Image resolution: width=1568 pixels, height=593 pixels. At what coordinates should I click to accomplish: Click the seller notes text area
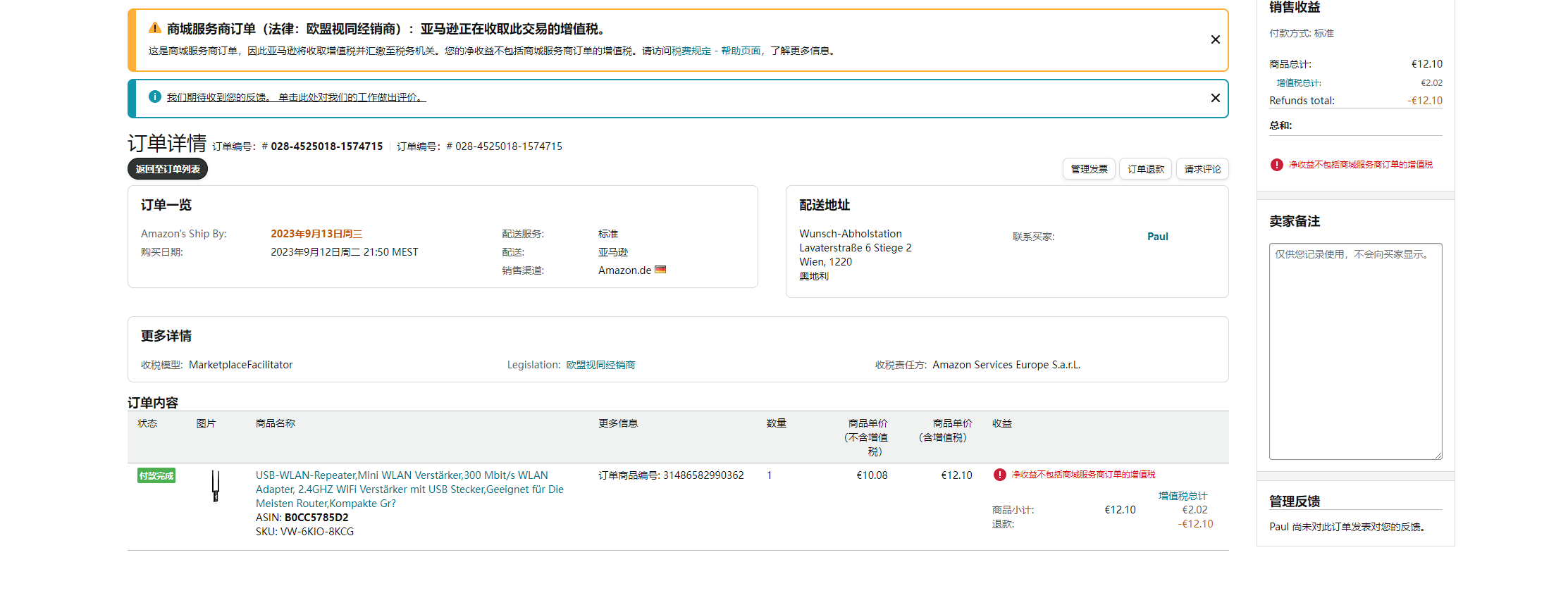click(x=1355, y=351)
